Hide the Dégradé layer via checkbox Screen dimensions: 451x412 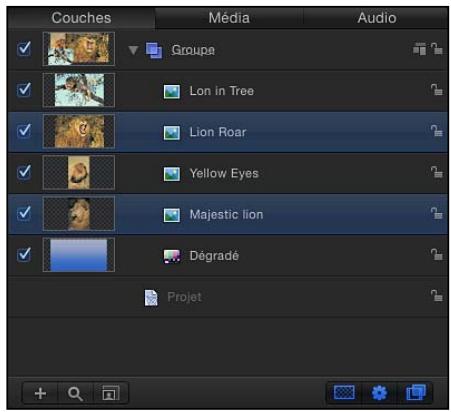pos(24,255)
